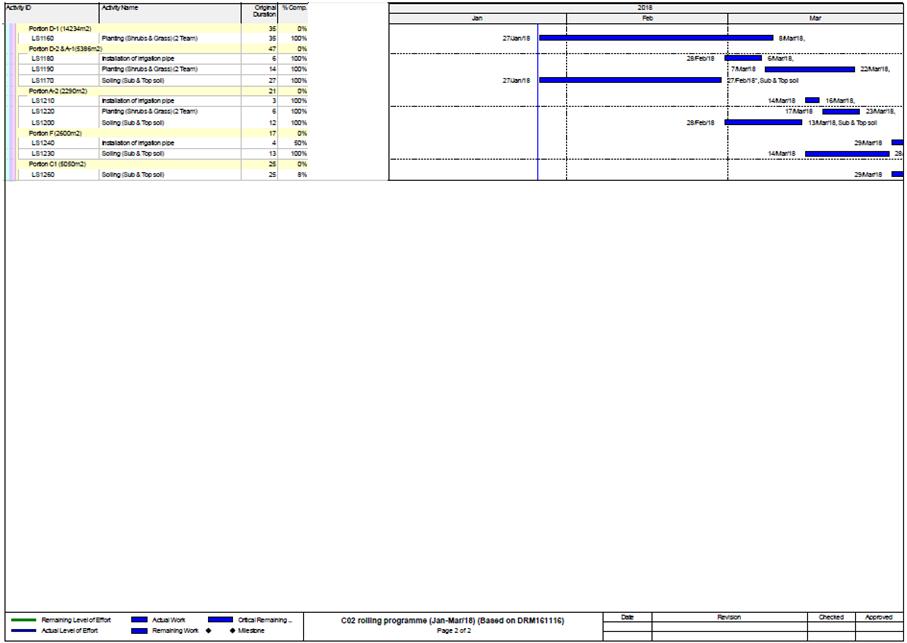The image size is (907, 643).
Task: Click the Page 2 of 2 footer text
Action: tap(454, 631)
